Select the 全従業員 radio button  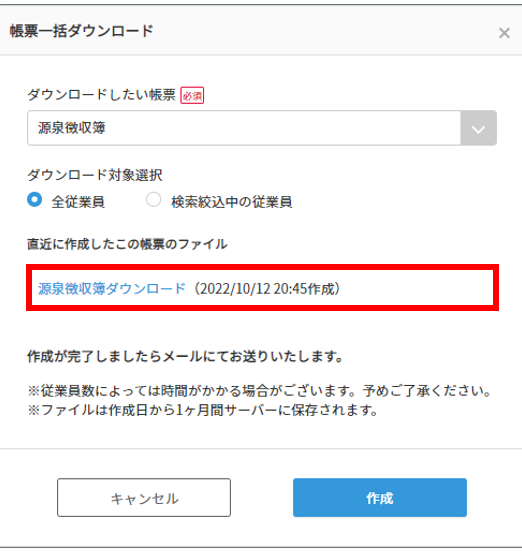34,200
